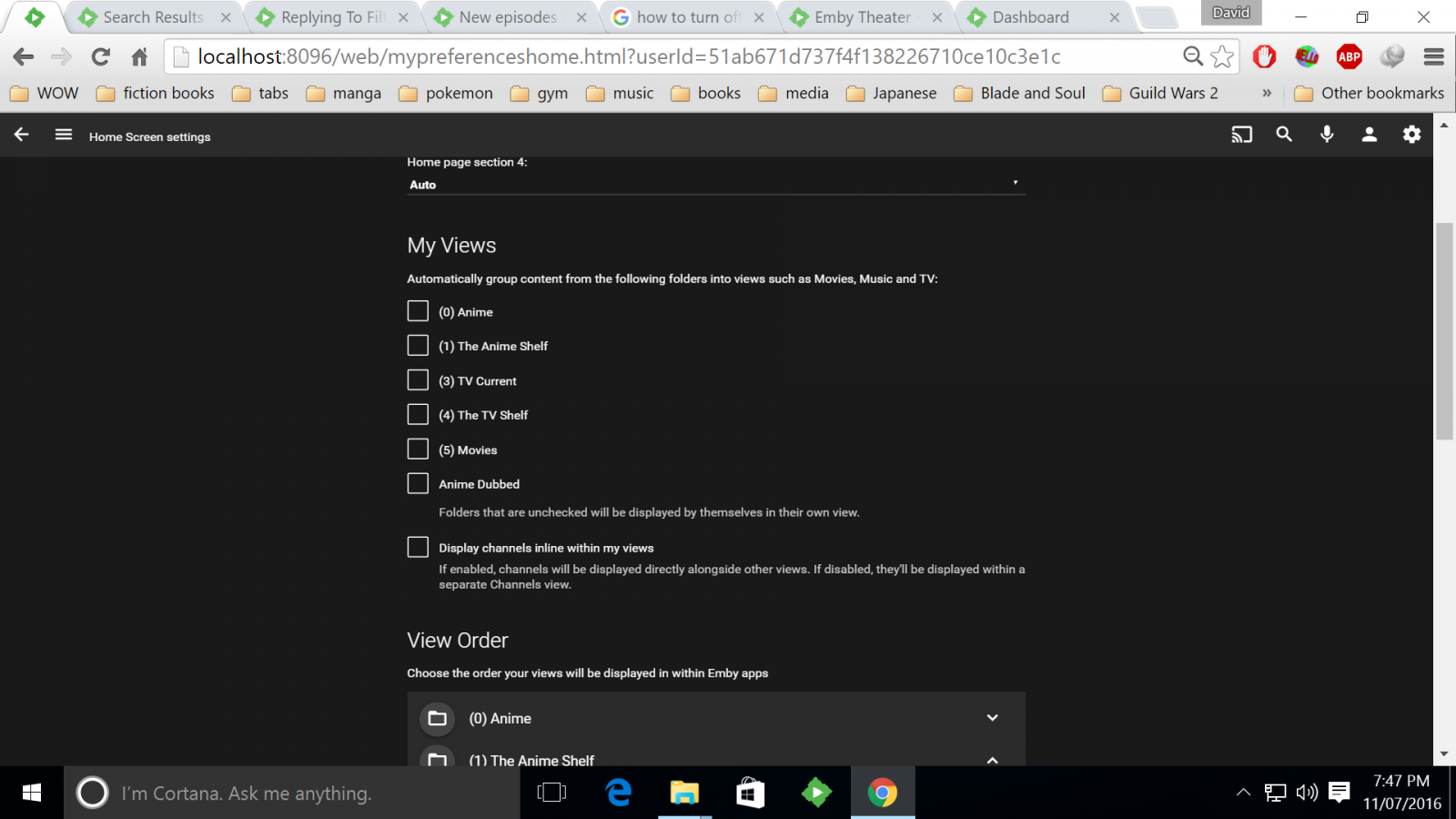Switch to the Emby Theater tab
Screen dimensions: 1456x819
[x=865, y=17]
